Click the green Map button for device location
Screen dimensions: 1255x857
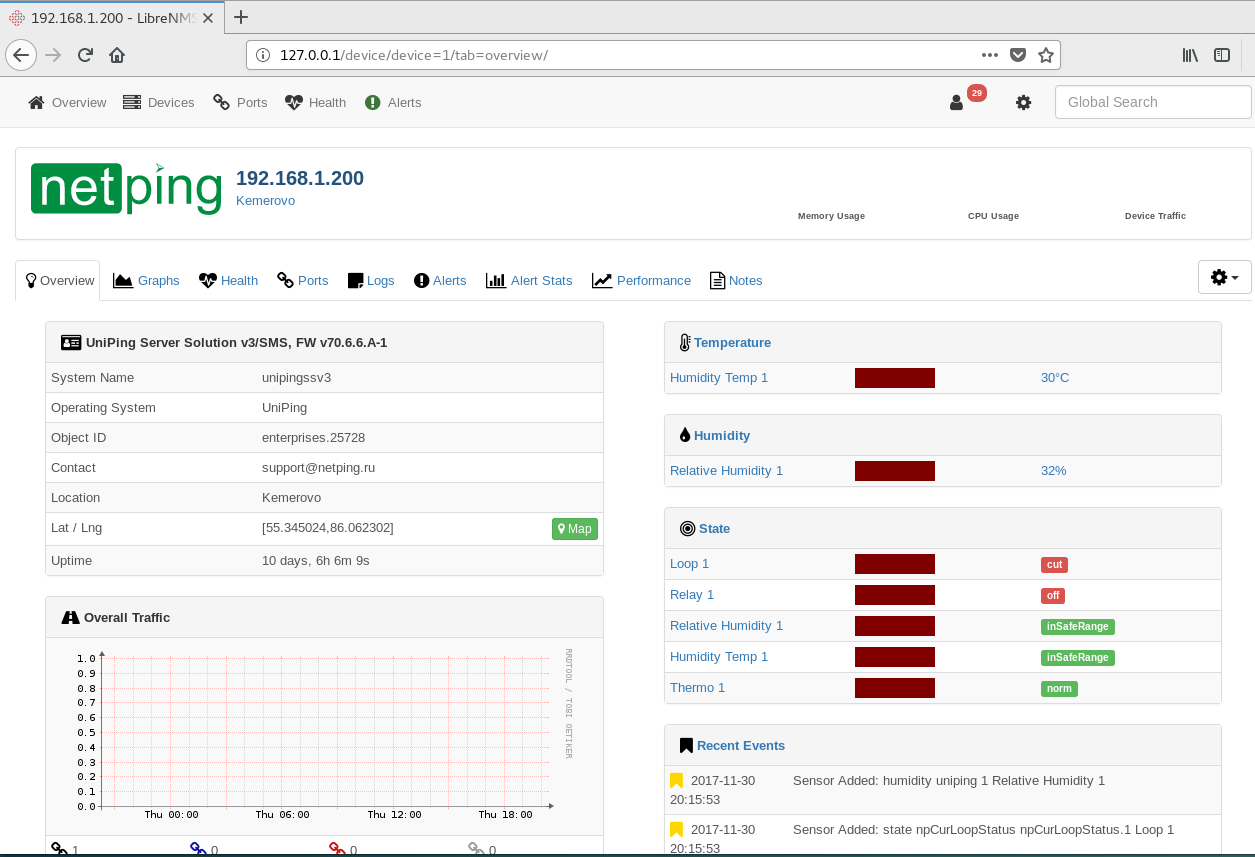coord(574,528)
